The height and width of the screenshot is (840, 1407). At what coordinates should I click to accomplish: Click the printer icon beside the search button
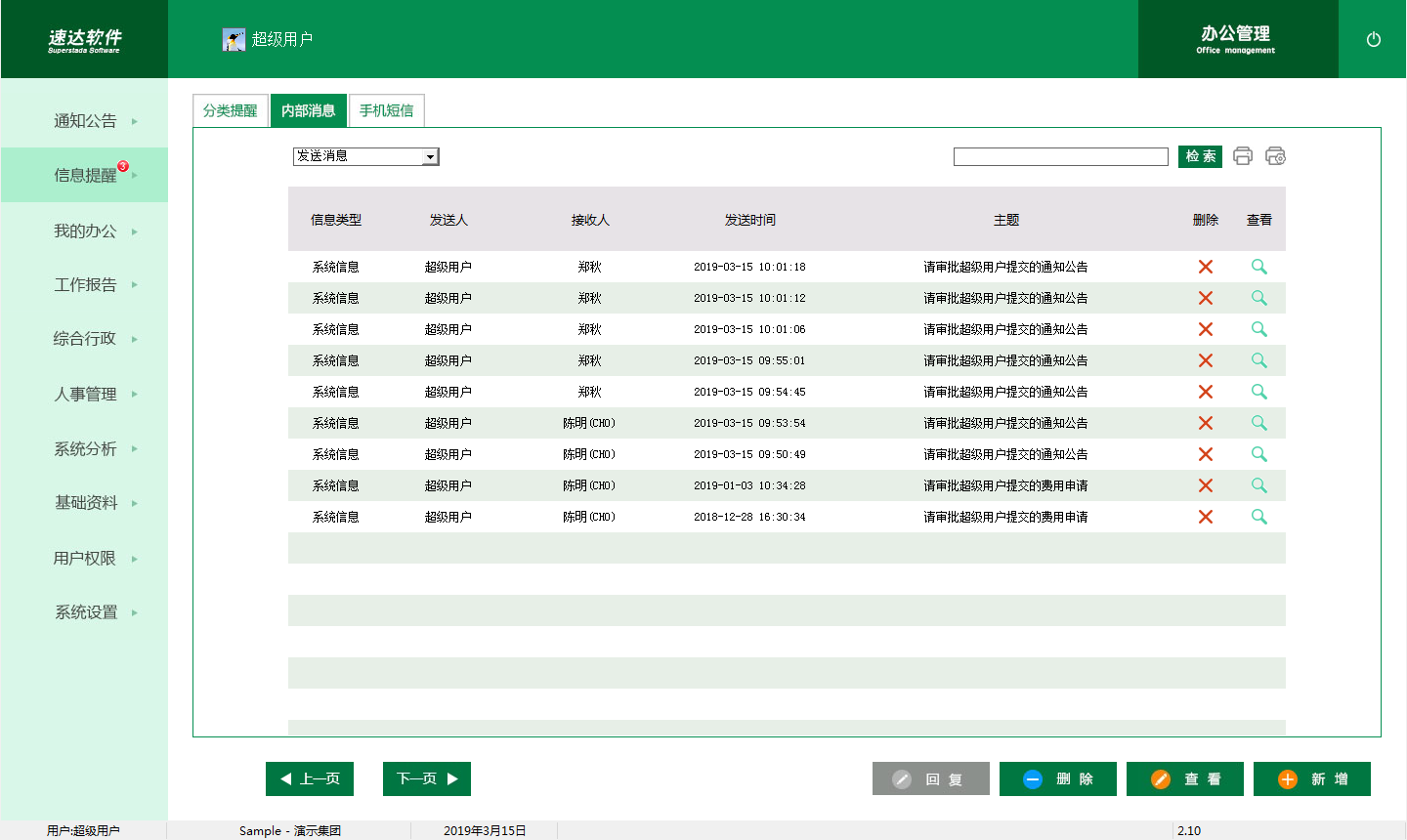(1242, 156)
